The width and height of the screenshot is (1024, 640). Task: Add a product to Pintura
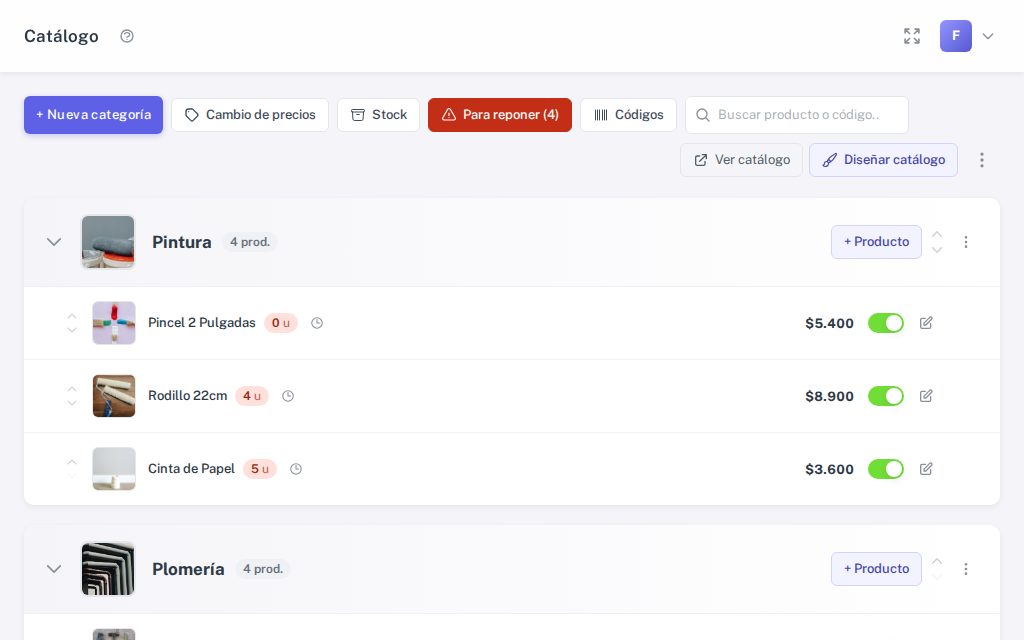click(876, 242)
